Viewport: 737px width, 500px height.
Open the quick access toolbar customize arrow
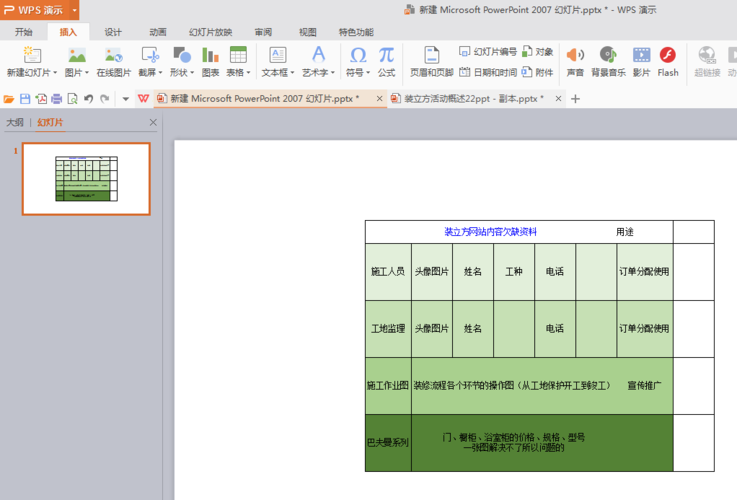(x=125, y=99)
